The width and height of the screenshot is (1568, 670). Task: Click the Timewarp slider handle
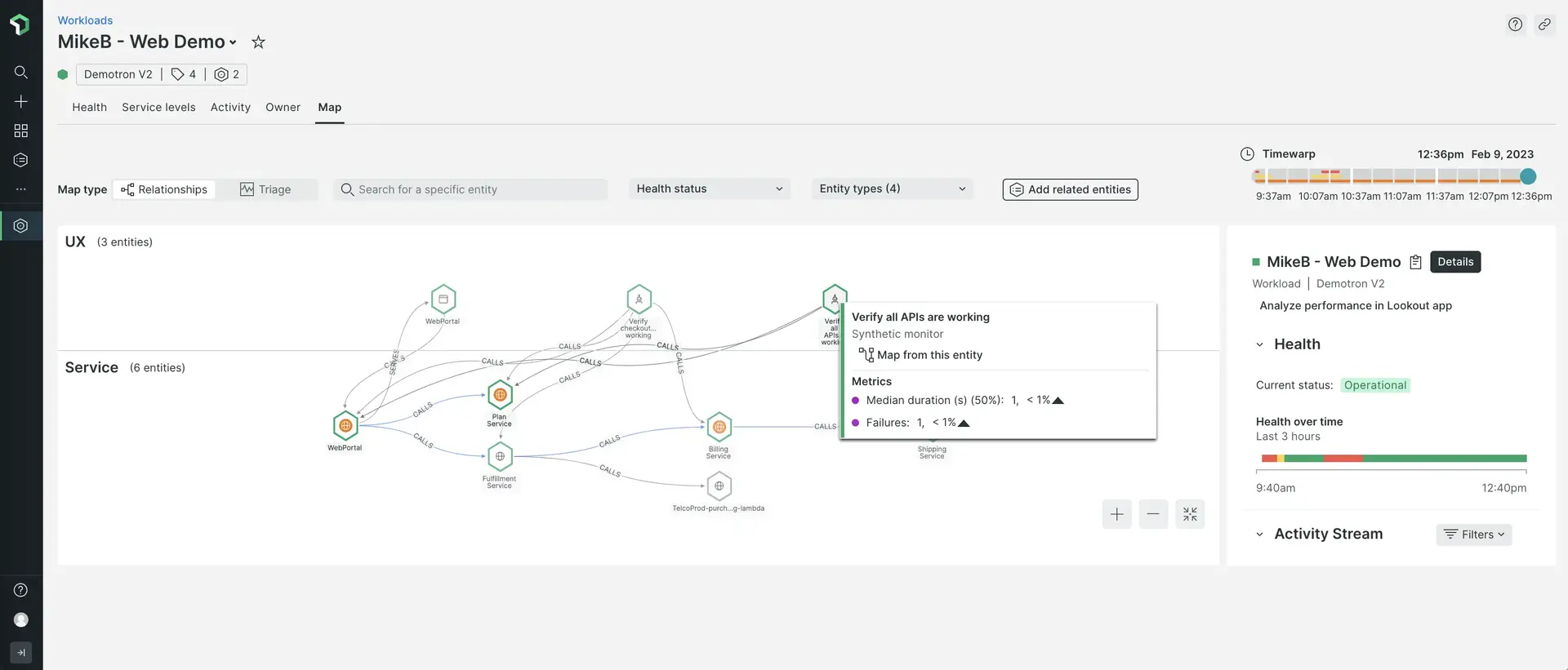[1528, 176]
